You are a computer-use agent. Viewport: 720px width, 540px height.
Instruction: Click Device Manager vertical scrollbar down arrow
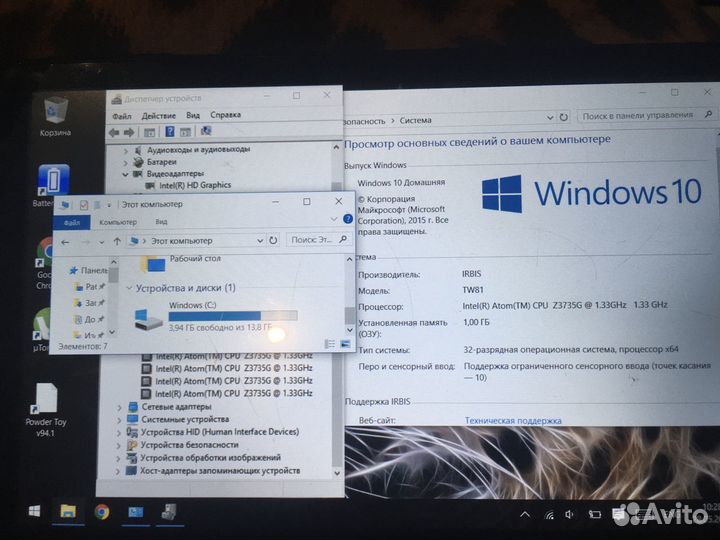[337, 472]
